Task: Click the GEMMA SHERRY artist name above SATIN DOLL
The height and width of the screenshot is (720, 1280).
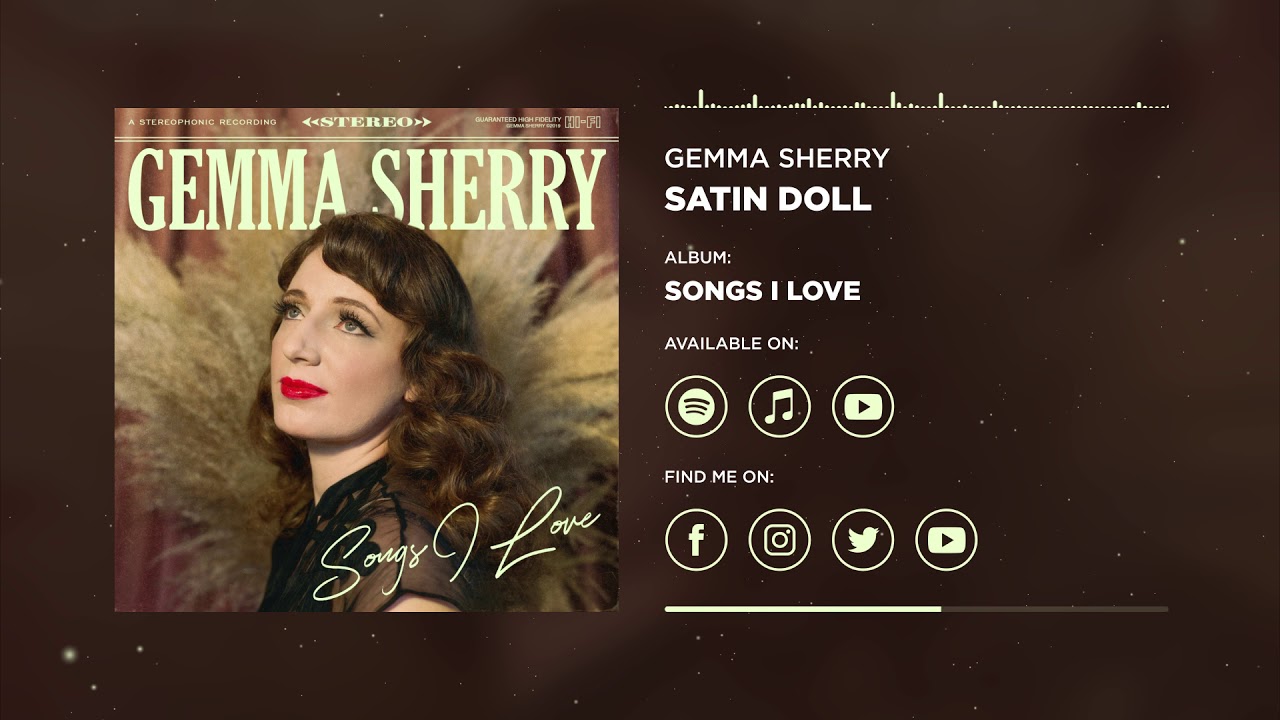Action: (777, 158)
